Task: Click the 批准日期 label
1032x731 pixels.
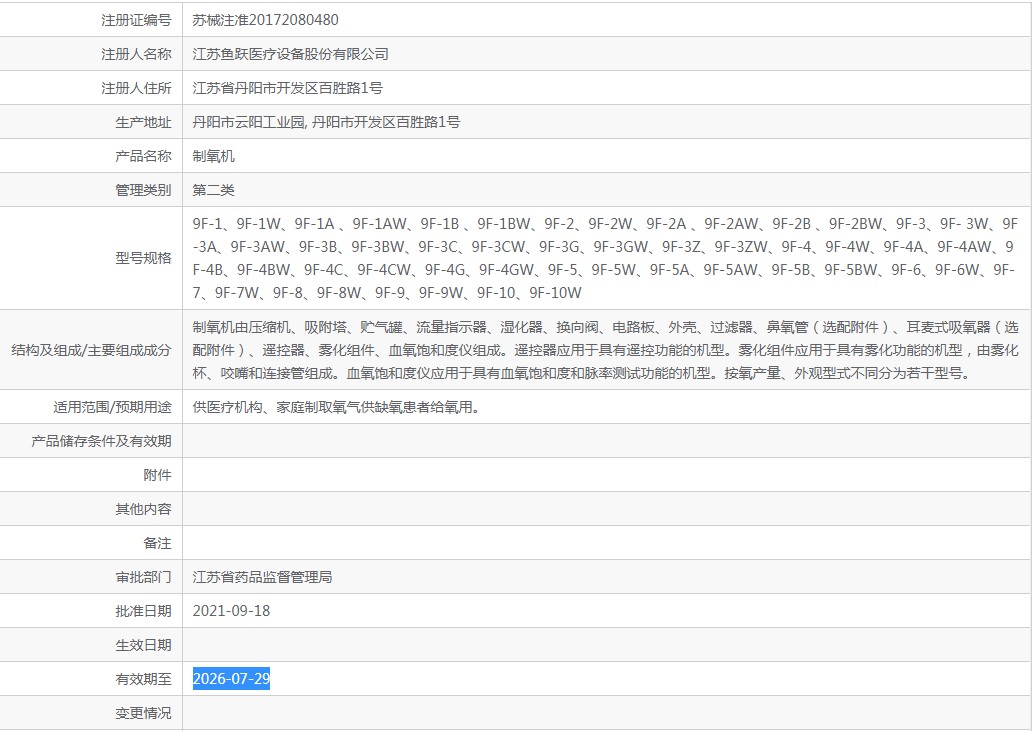Action: click(143, 611)
